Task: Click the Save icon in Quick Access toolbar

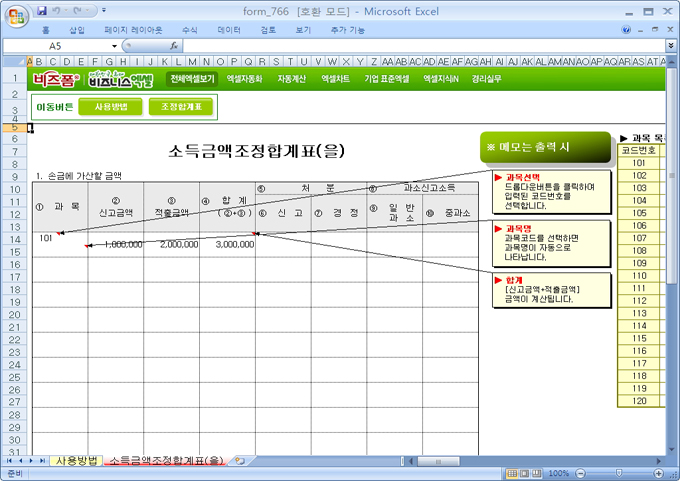Action: tap(41, 10)
